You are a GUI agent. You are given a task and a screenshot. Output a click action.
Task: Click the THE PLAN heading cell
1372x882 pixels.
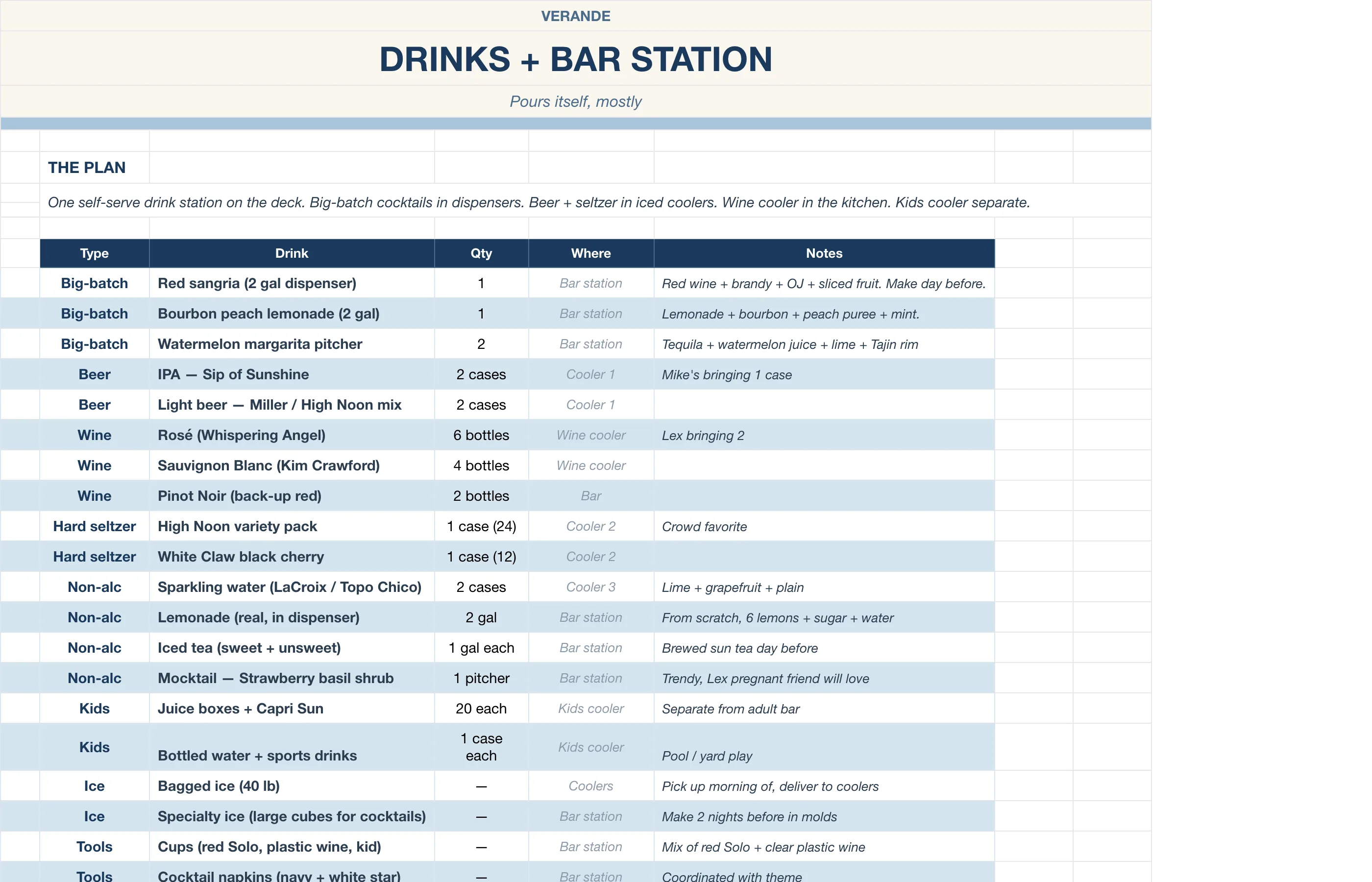pyautogui.click(x=95, y=167)
